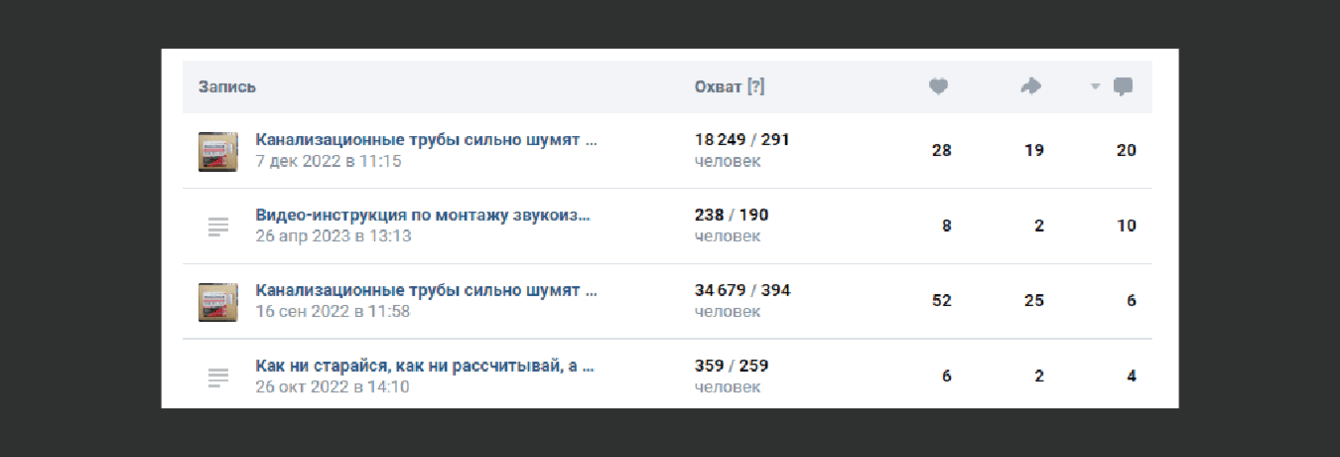The image size is (1340, 457).
Task: Open thumbnail of 16 сен 2022 post
Action: click(218, 301)
